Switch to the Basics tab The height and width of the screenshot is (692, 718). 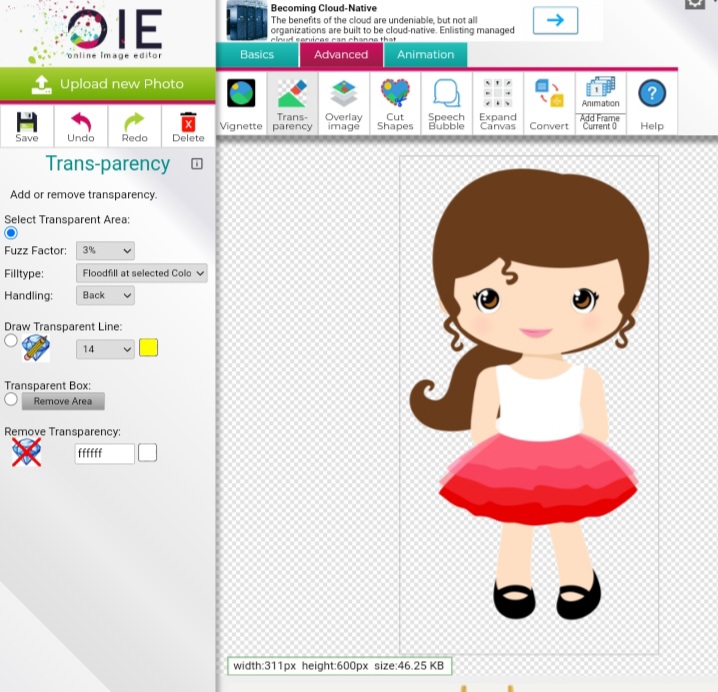257,55
